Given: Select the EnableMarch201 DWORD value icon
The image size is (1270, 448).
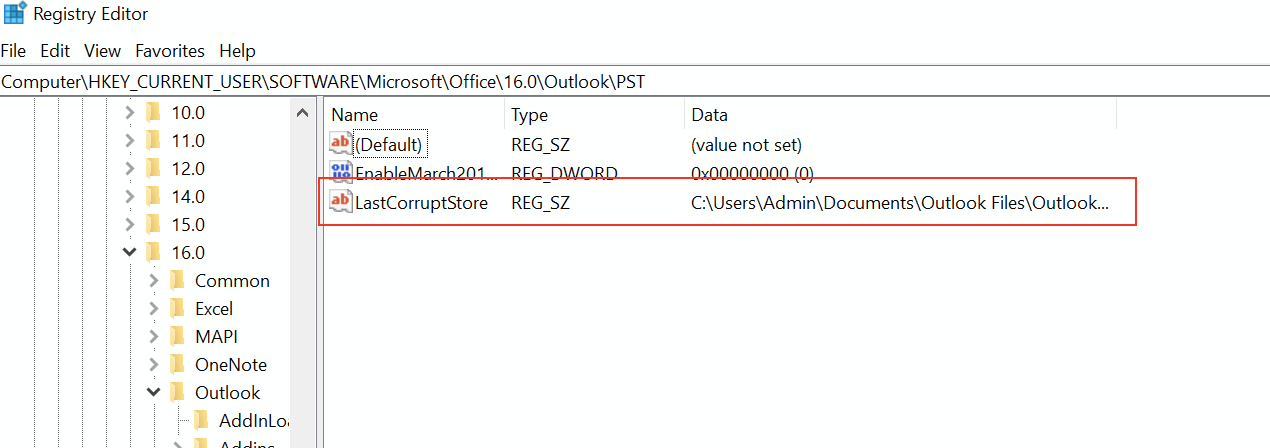Looking at the screenshot, I should [341, 173].
